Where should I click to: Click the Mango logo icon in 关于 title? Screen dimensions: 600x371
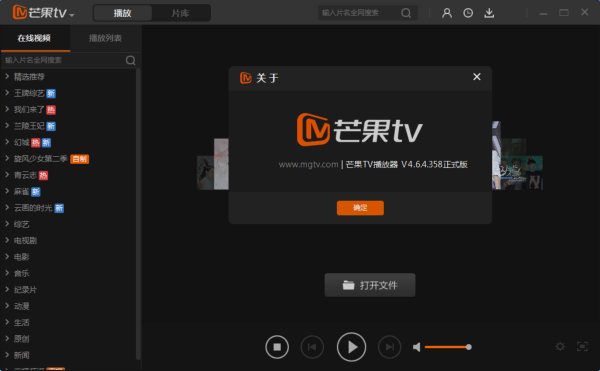point(246,78)
